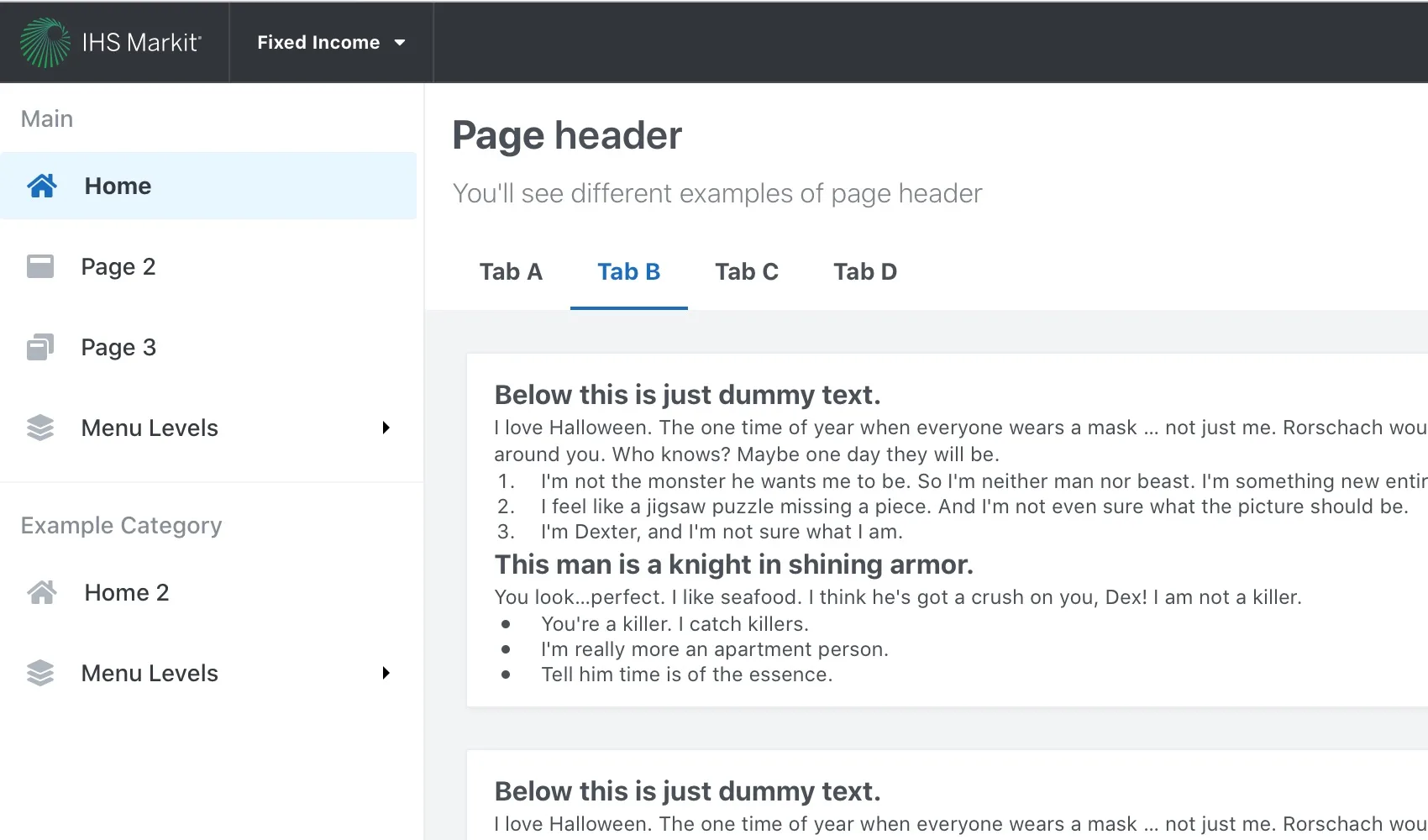Open the Page 2 sidebar link

pos(118,266)
